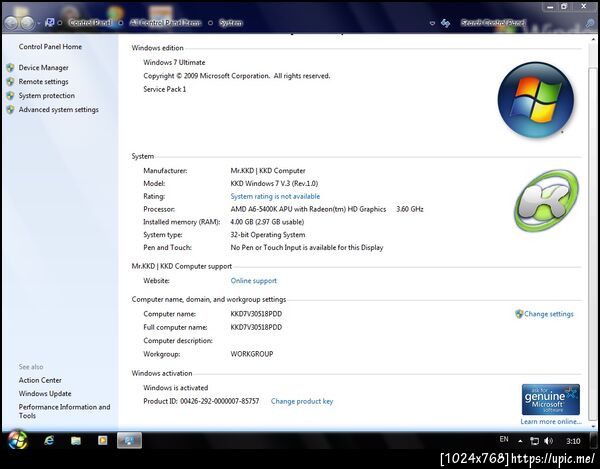This screenshot has height=469, width=600.
Task: Launch Internet Explorer from taskbar
Action: click(x=49, y=441)
